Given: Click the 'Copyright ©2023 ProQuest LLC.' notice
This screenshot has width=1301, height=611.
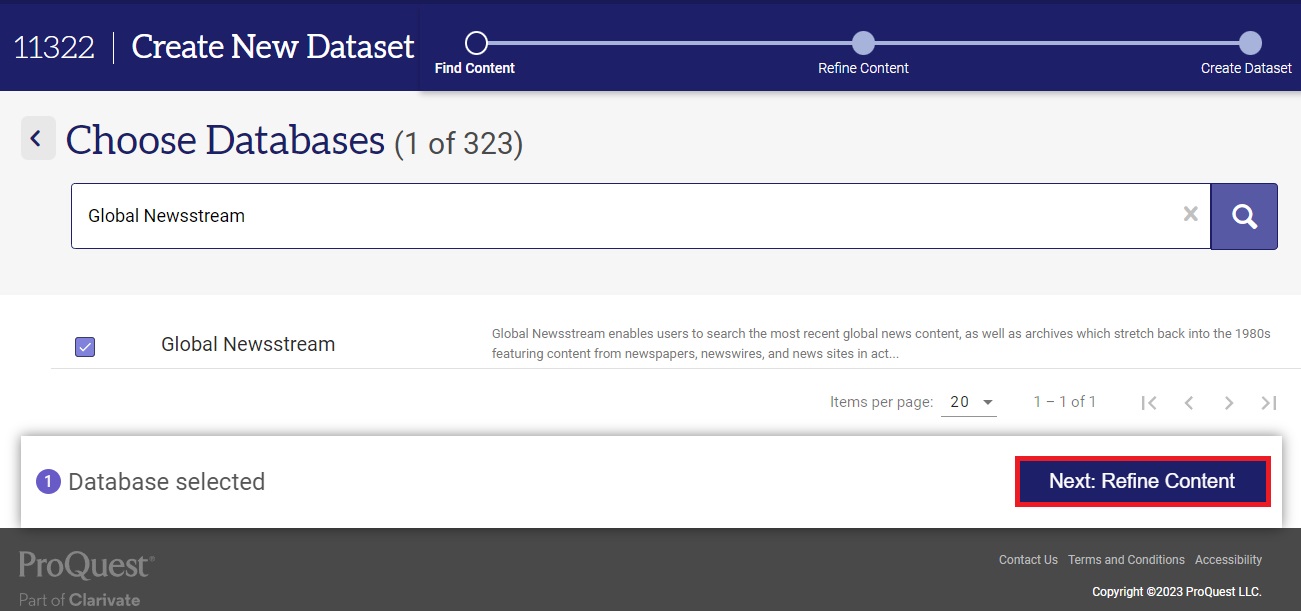Looking at the screenshot, I should (x=1177, y=592).
